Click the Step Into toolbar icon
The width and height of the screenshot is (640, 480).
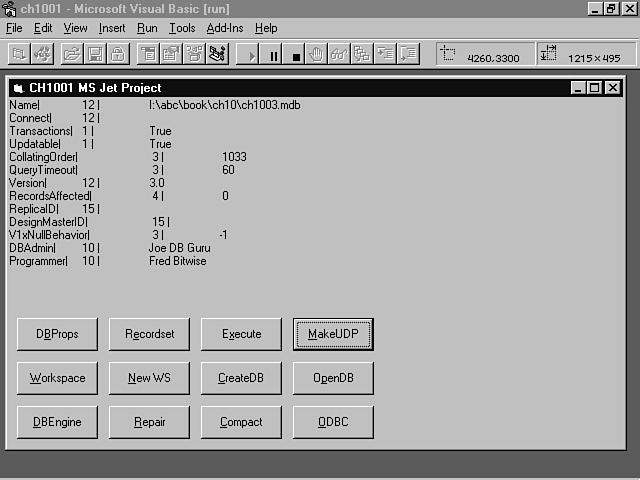385,54
